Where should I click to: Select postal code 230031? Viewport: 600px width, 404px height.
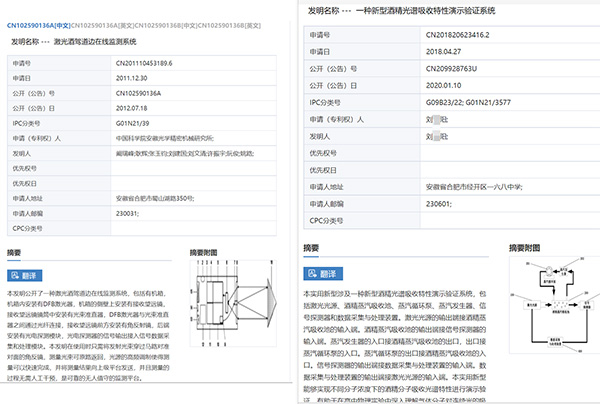127,213
